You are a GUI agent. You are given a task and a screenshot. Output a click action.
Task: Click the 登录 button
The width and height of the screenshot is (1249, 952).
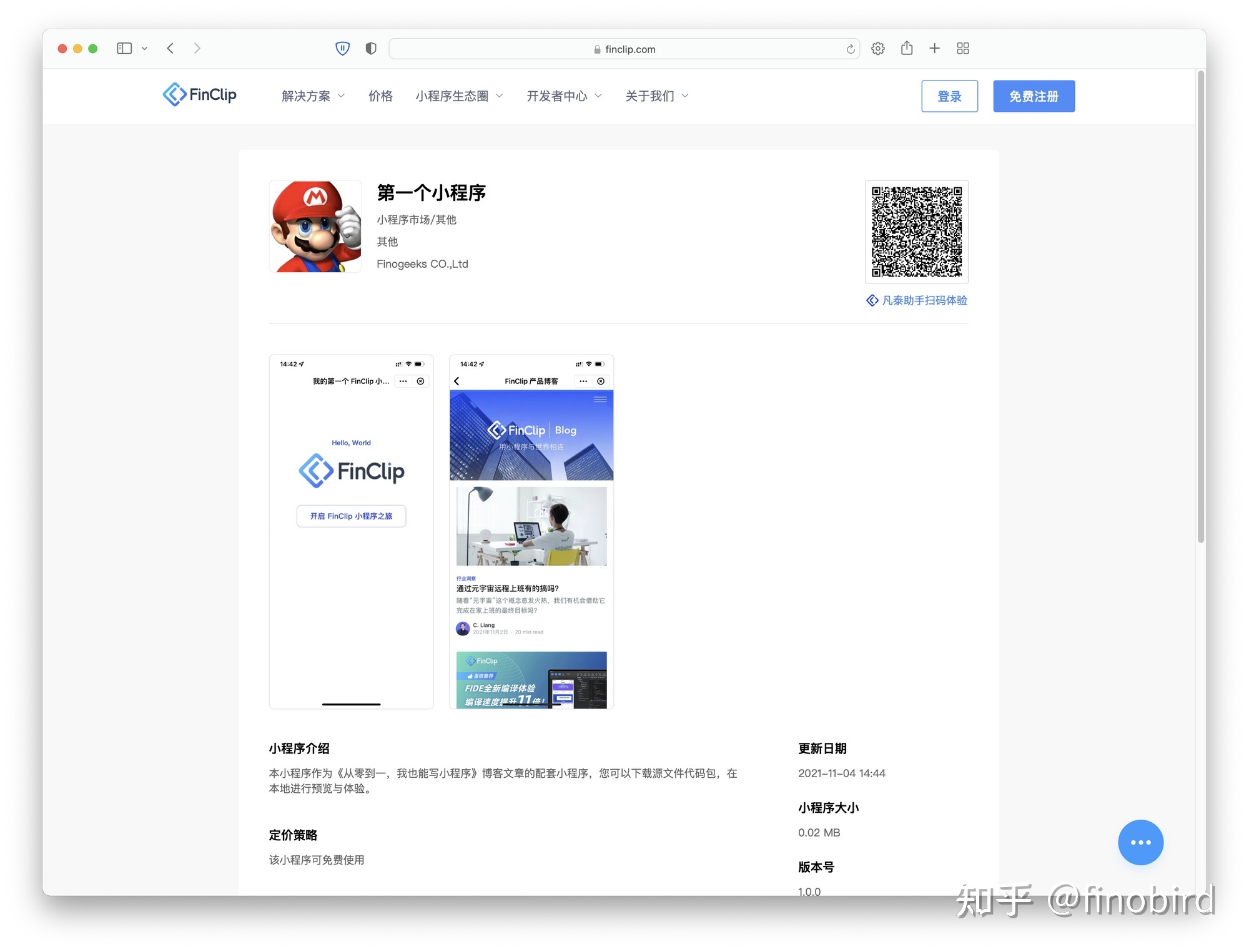coord(949,96)
